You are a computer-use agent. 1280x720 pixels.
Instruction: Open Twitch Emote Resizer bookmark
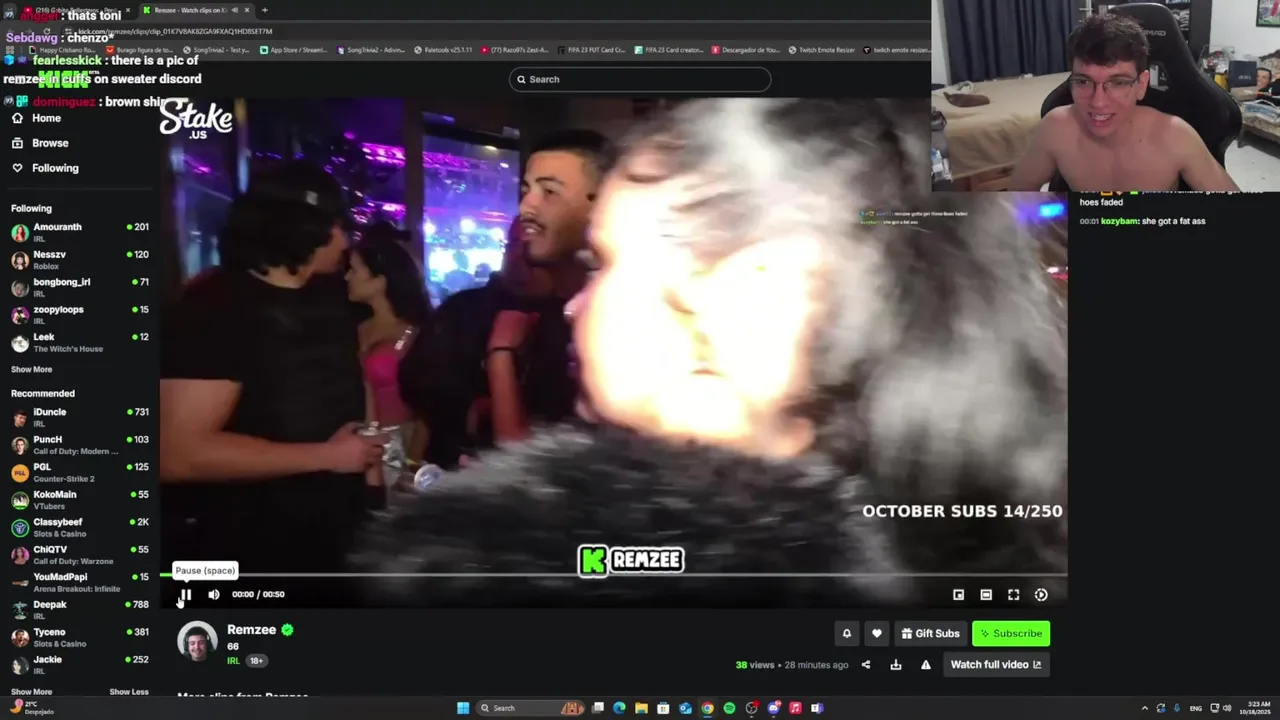[821, 49]
